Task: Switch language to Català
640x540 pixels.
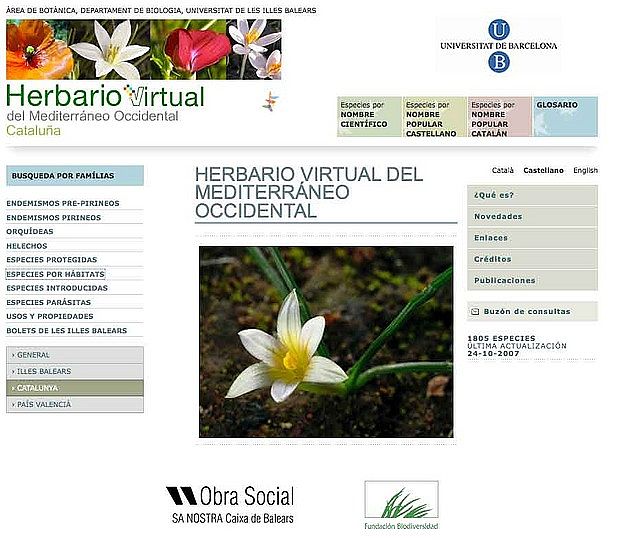Action: pos(502,171)
